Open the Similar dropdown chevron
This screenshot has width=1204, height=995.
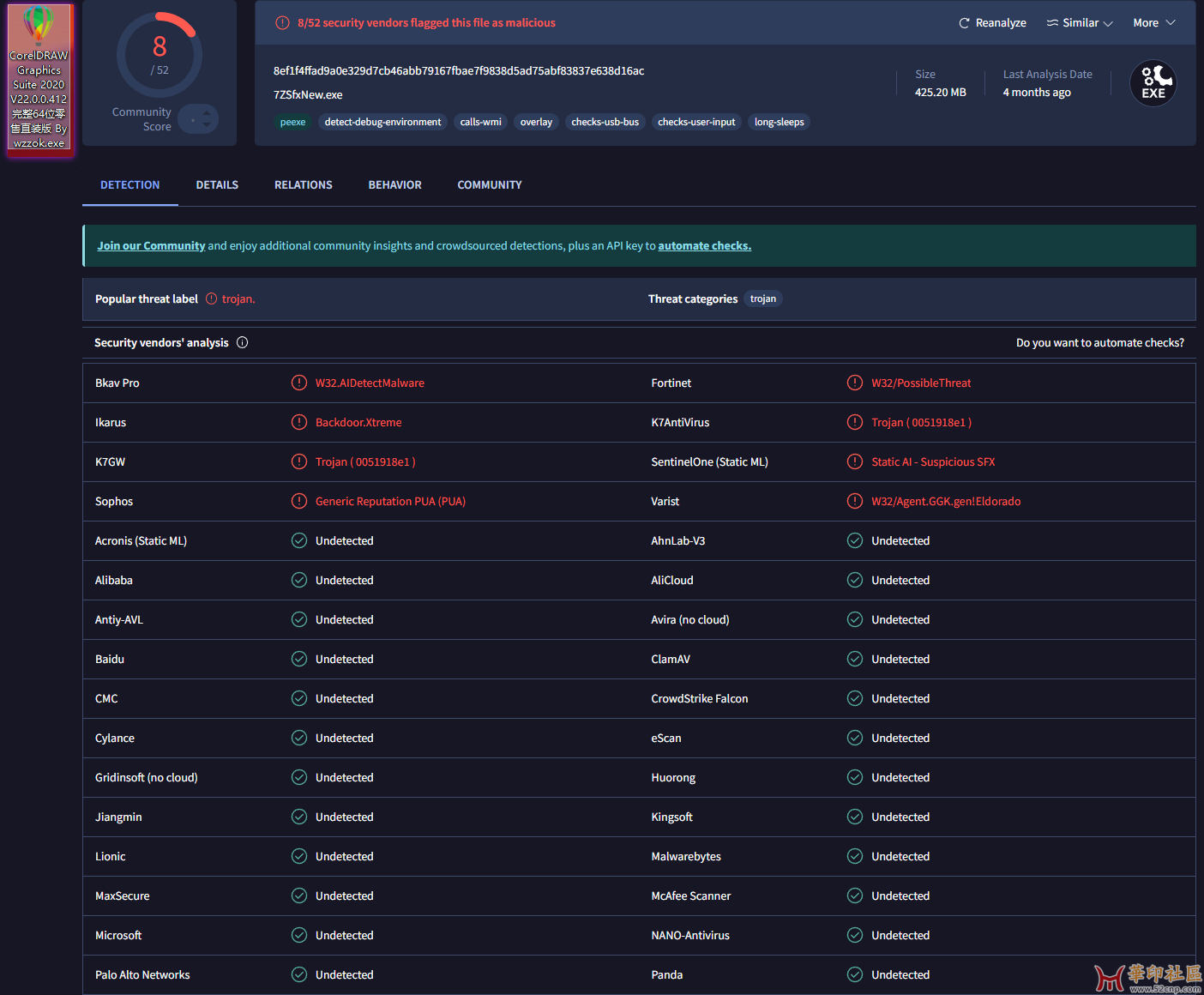tap(1108, 24)
